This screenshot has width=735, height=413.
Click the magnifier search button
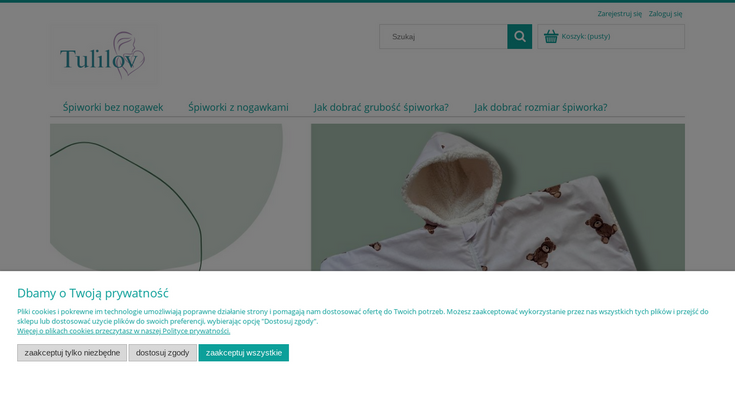pos(519,37)
